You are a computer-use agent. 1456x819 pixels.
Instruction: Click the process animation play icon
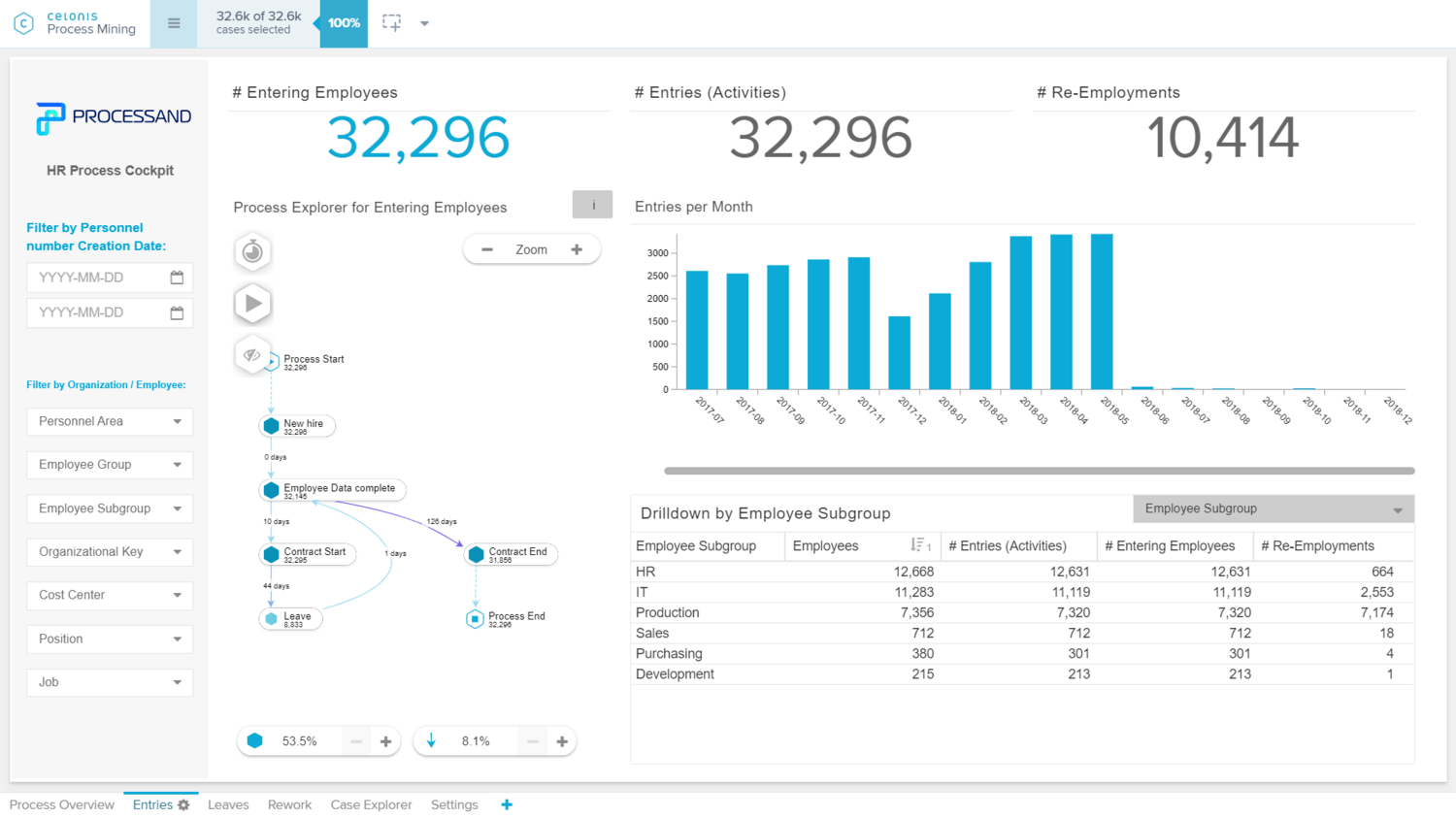point(252,303)
